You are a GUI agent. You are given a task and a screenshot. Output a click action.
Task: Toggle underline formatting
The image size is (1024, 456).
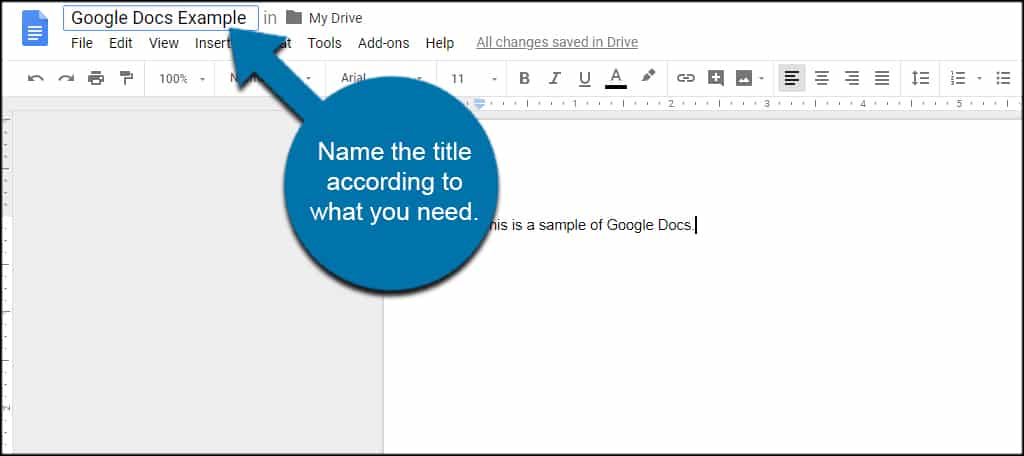click(x=584, y=79)
